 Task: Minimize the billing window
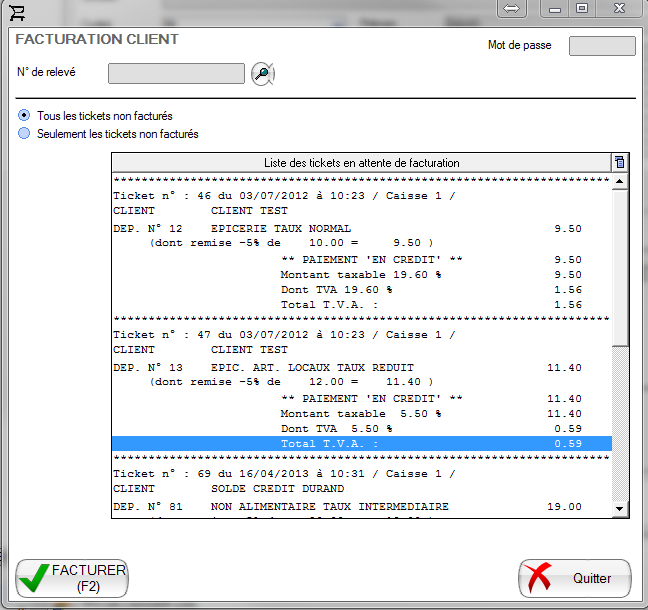553,9
